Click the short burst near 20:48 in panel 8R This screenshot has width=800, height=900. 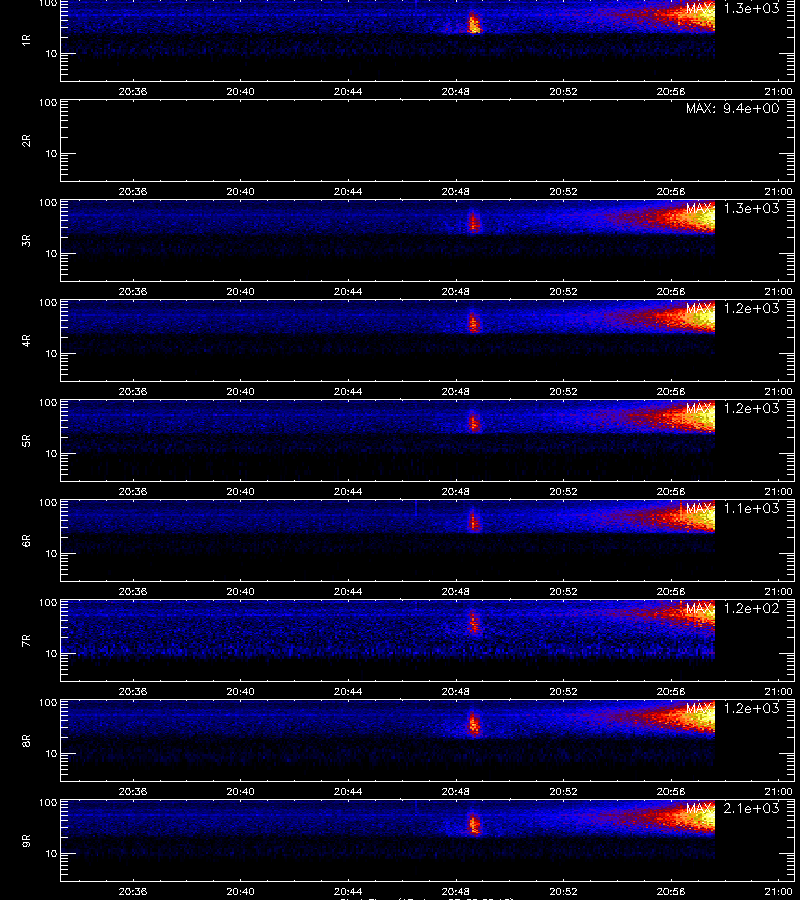click(x=474, y=722)
